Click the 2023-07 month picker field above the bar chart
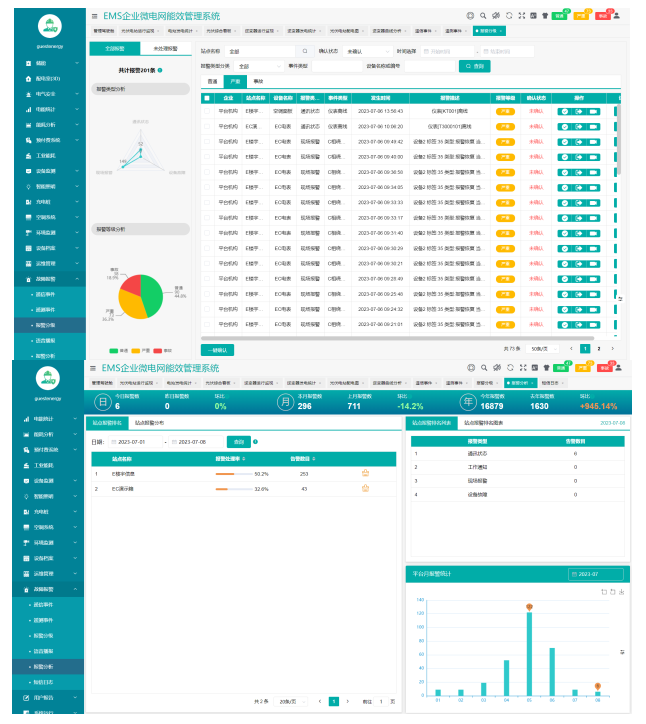This screenshot has width=646, height=724. 594,574
